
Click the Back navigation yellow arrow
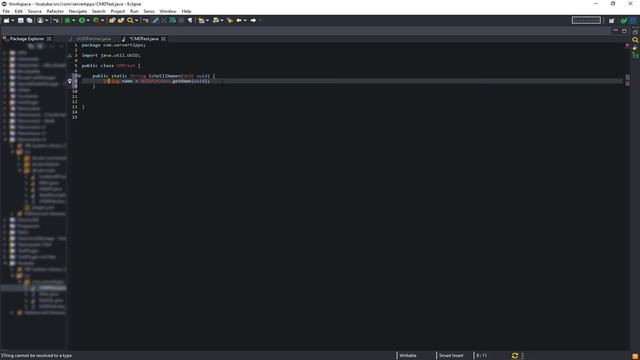click(x=239, y=20)
